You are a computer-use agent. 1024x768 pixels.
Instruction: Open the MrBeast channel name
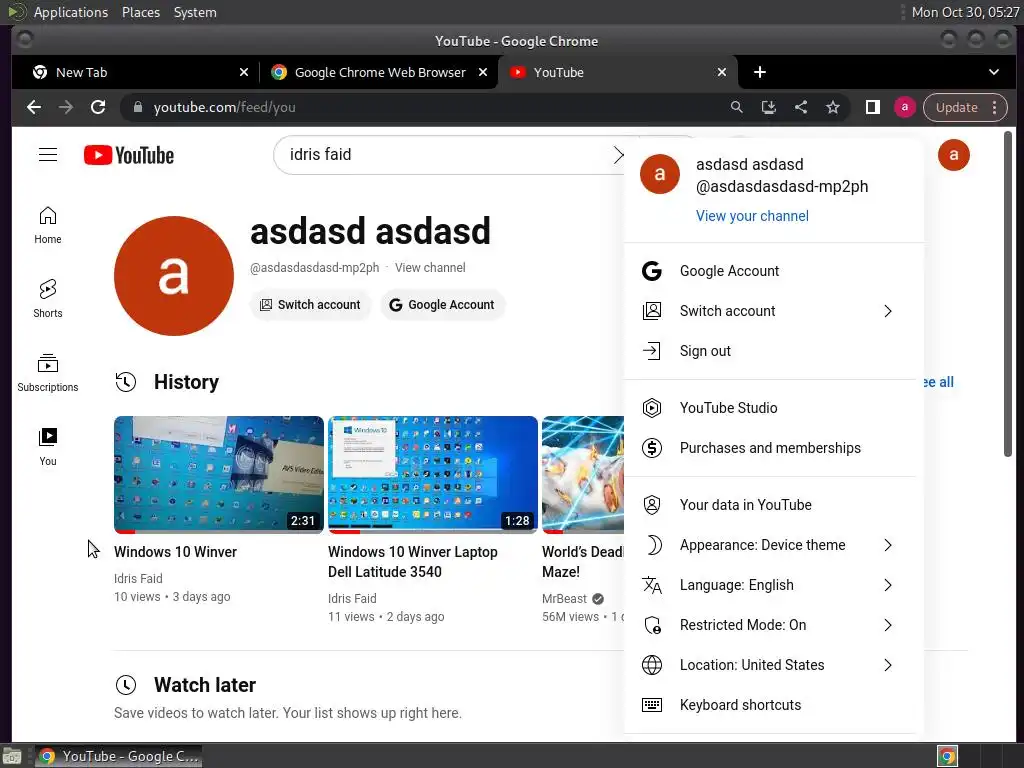click(564, 599)
